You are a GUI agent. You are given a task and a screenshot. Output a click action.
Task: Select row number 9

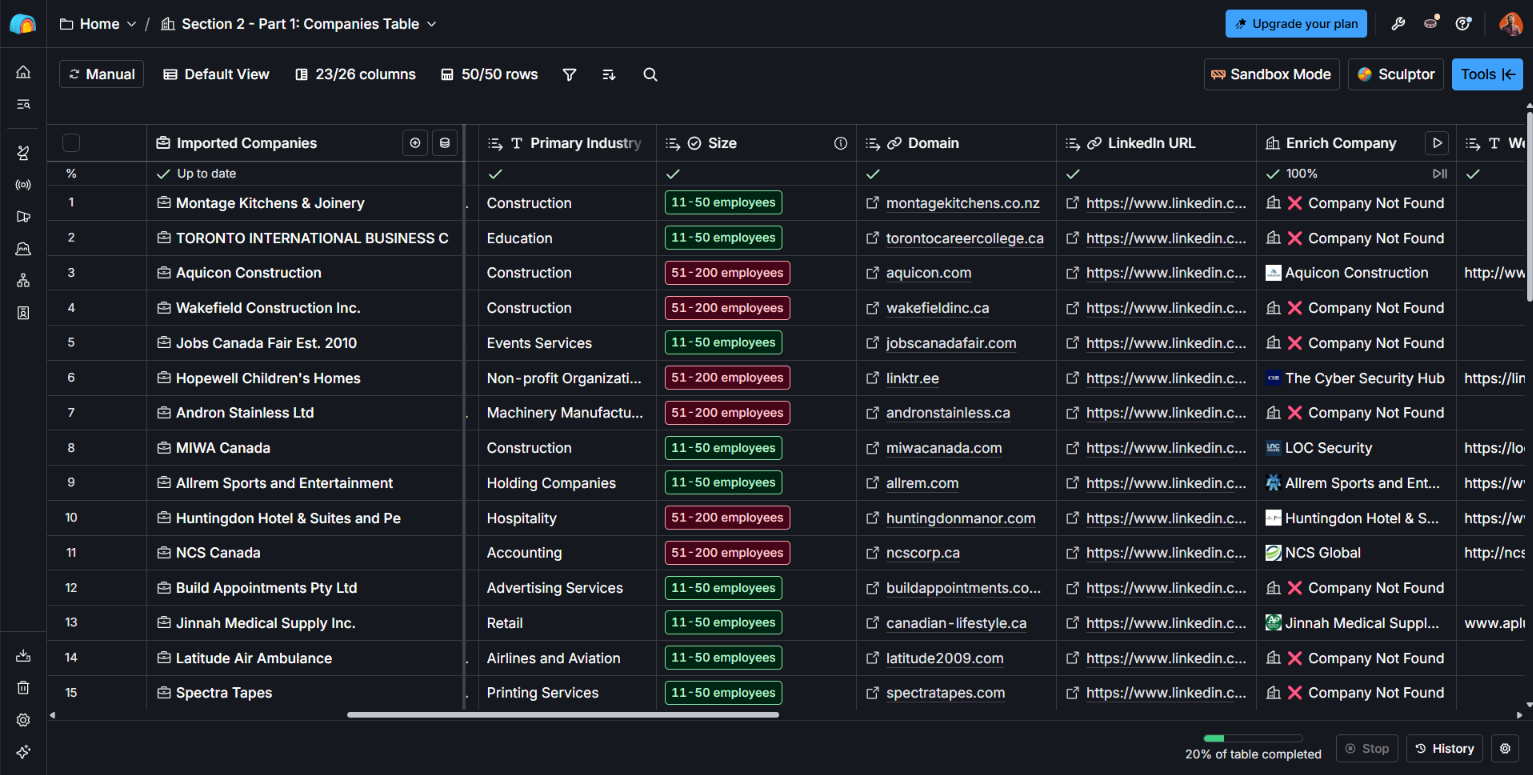click(x=71, y=483)
